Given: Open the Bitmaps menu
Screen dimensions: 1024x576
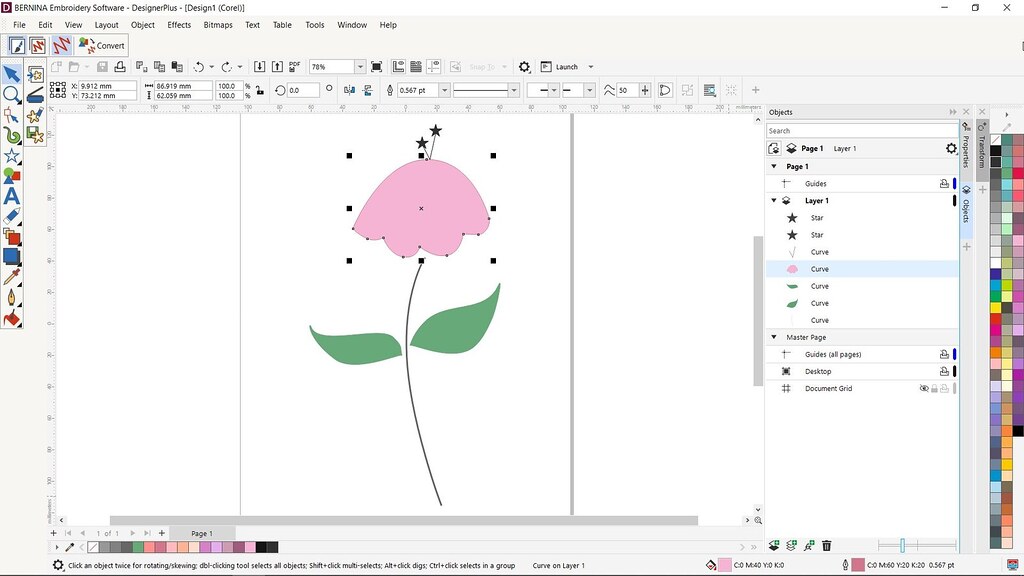Looking at the screenshot, I should point(217,25).
